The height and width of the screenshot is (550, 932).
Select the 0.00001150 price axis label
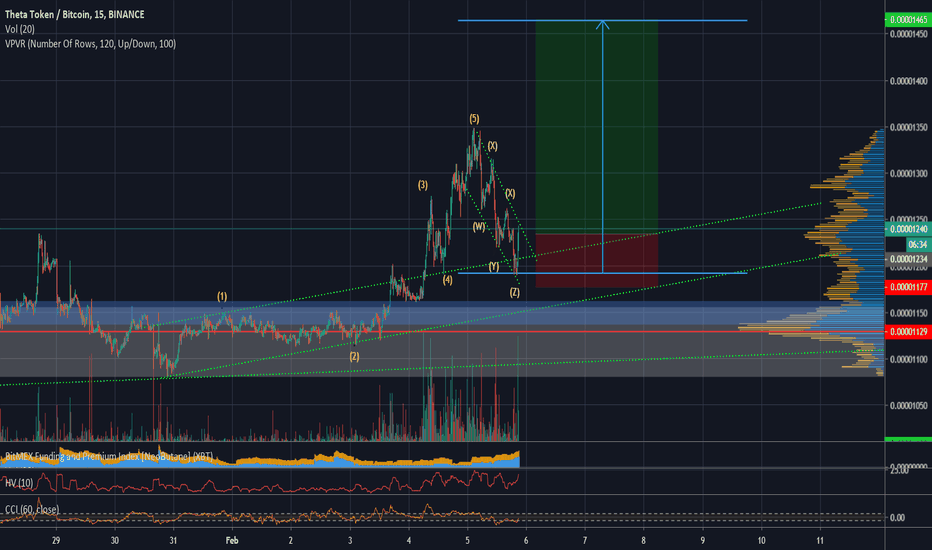[x=908, y=313]
